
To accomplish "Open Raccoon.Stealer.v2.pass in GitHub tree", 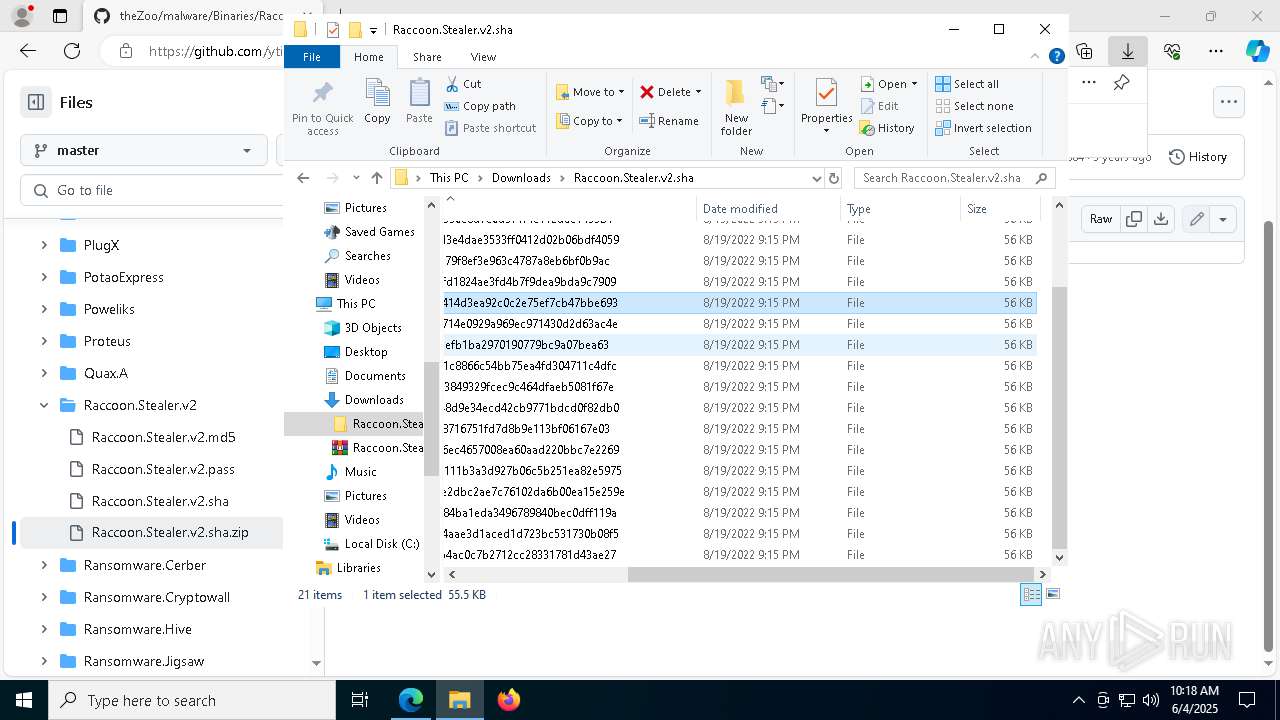I will [x=163, y=469].
